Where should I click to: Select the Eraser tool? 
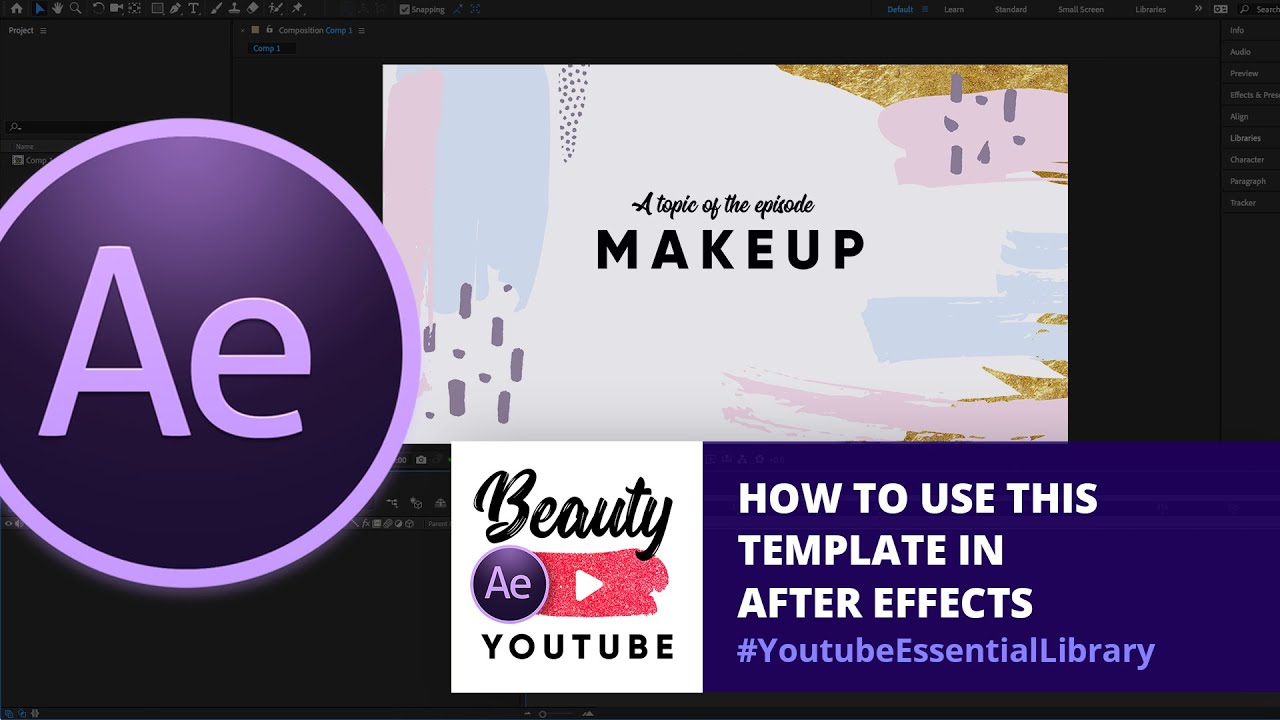pos(253,9)
